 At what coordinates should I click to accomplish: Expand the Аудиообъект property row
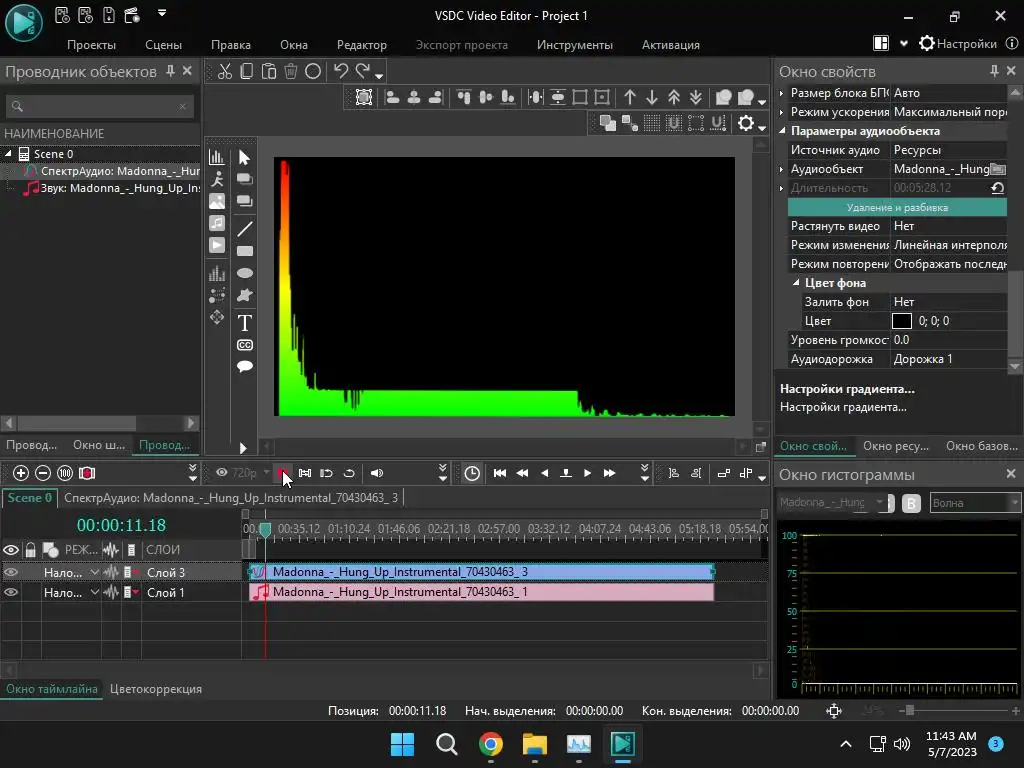point(782,169)
